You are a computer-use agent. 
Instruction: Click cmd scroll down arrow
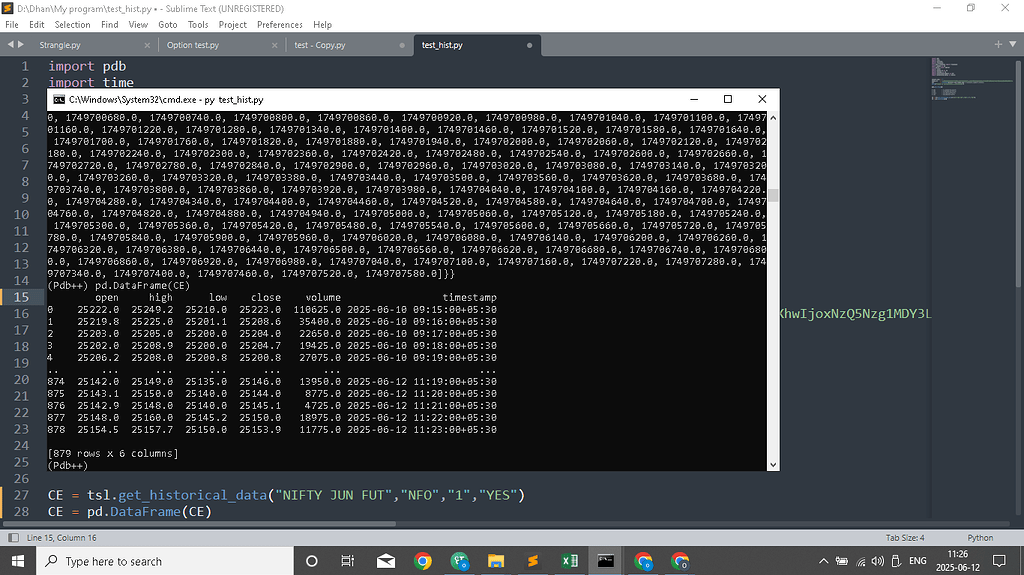[x=773, y=465]
